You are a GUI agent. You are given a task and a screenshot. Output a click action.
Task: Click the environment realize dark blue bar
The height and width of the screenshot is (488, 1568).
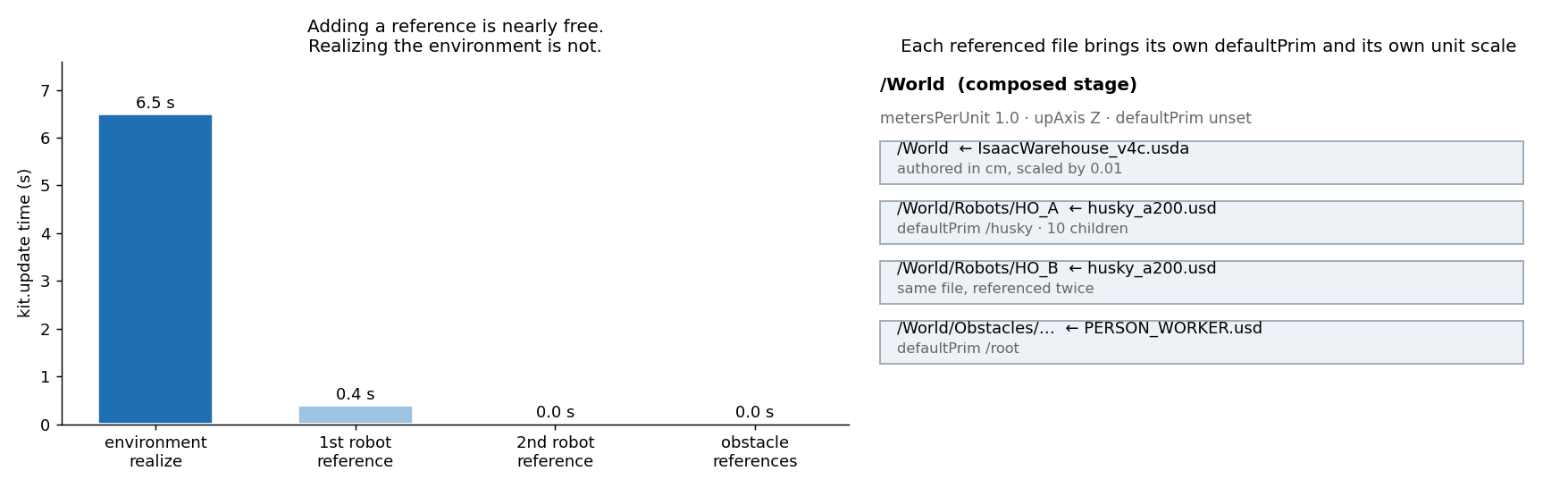tap(155, 269)
